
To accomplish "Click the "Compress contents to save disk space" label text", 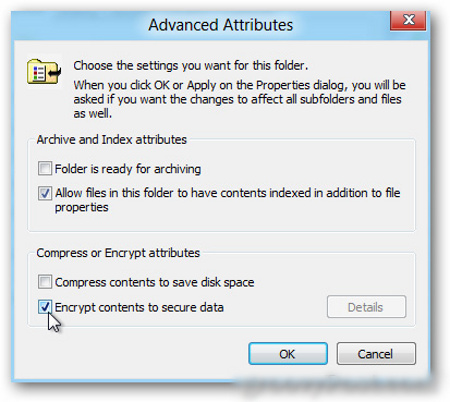I will (155, 282).
